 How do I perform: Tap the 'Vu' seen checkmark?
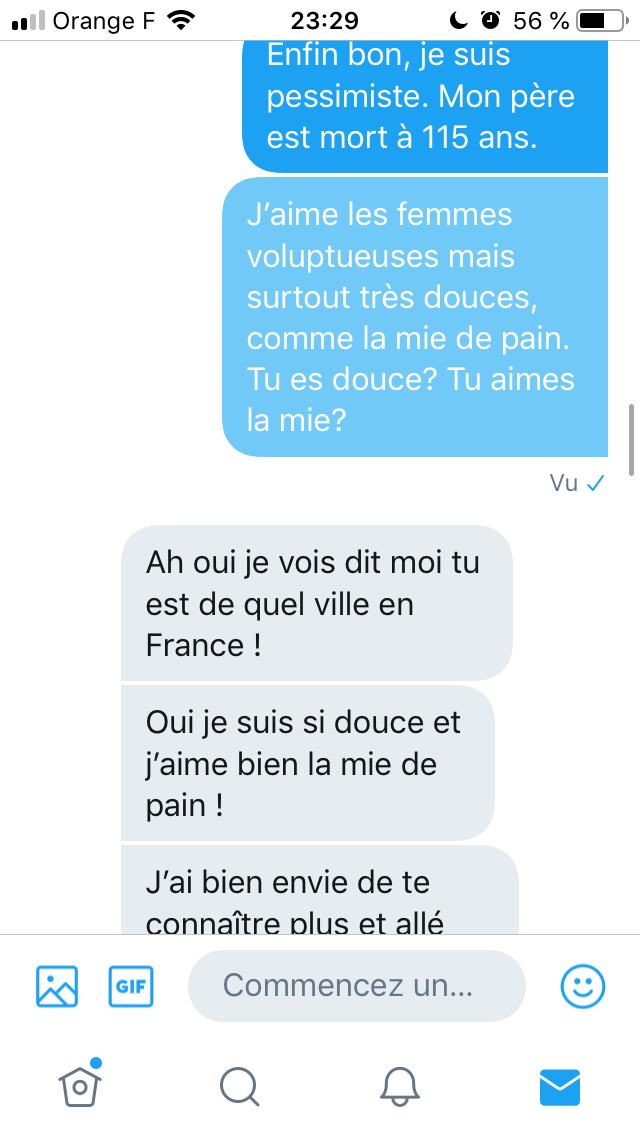click(x=596, y=483)
